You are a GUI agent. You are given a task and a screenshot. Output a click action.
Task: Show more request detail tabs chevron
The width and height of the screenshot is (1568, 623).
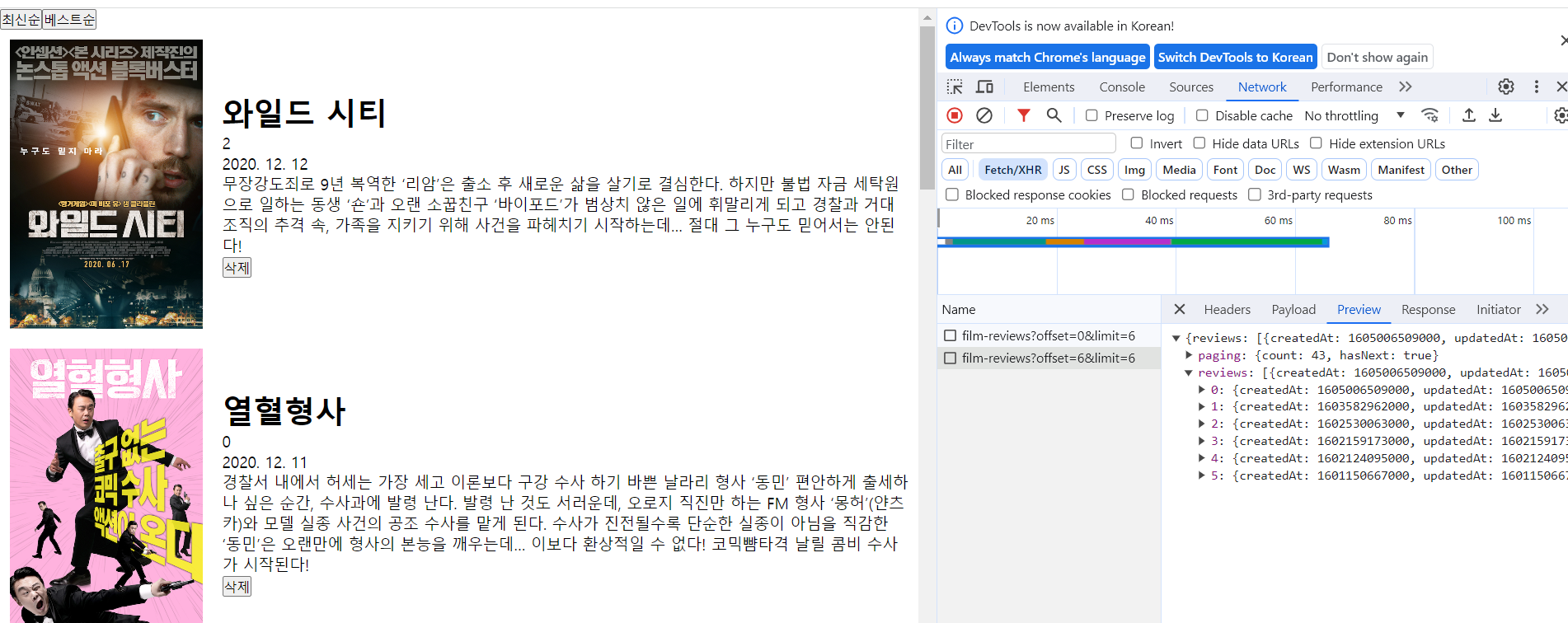1542,309
